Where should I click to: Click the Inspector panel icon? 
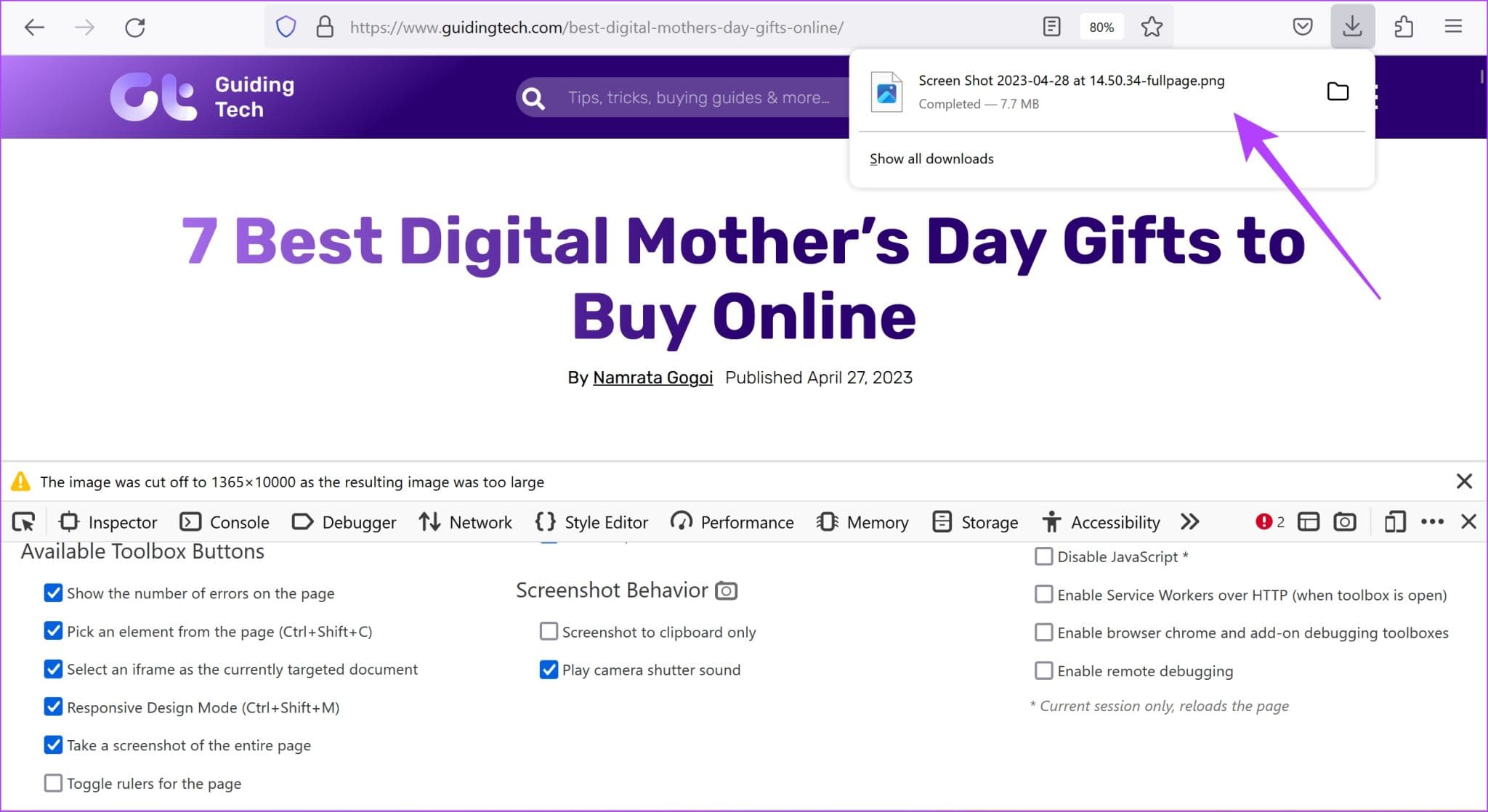pyautogui.click(x=69, y=521)
